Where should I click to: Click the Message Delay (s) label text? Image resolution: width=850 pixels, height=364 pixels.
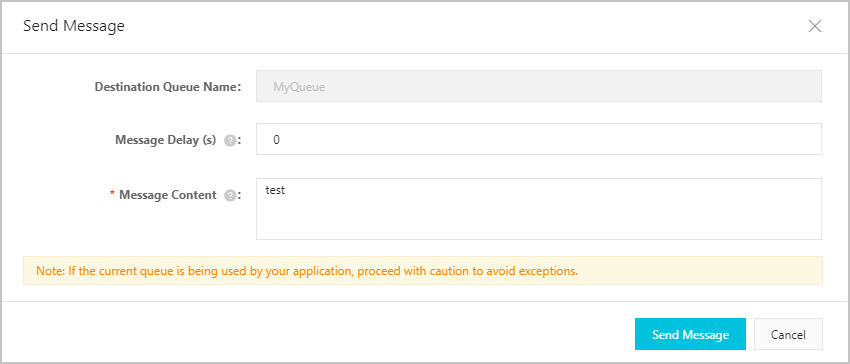pos(165,140)
